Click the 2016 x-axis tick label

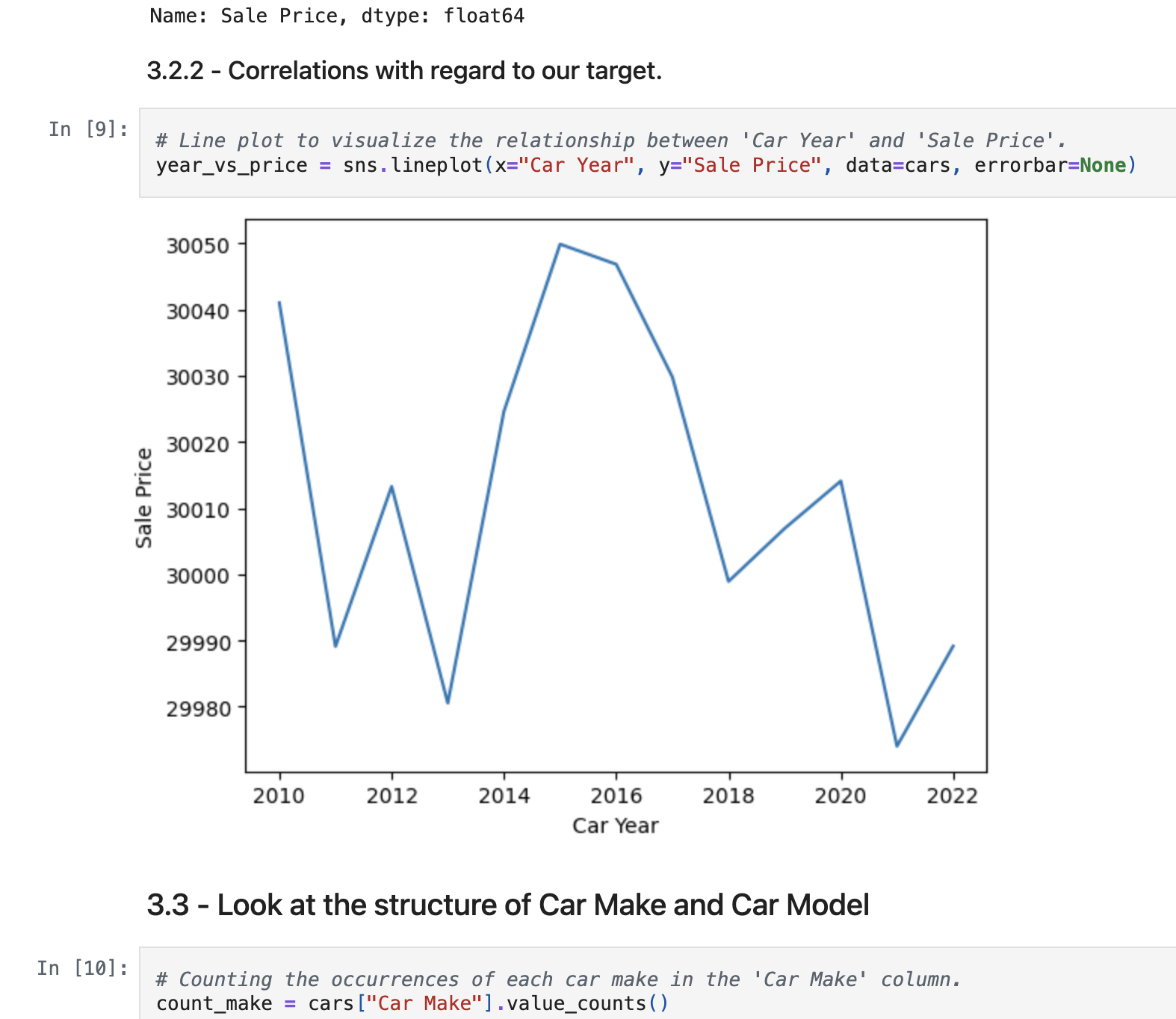click(x=616, y=796)
